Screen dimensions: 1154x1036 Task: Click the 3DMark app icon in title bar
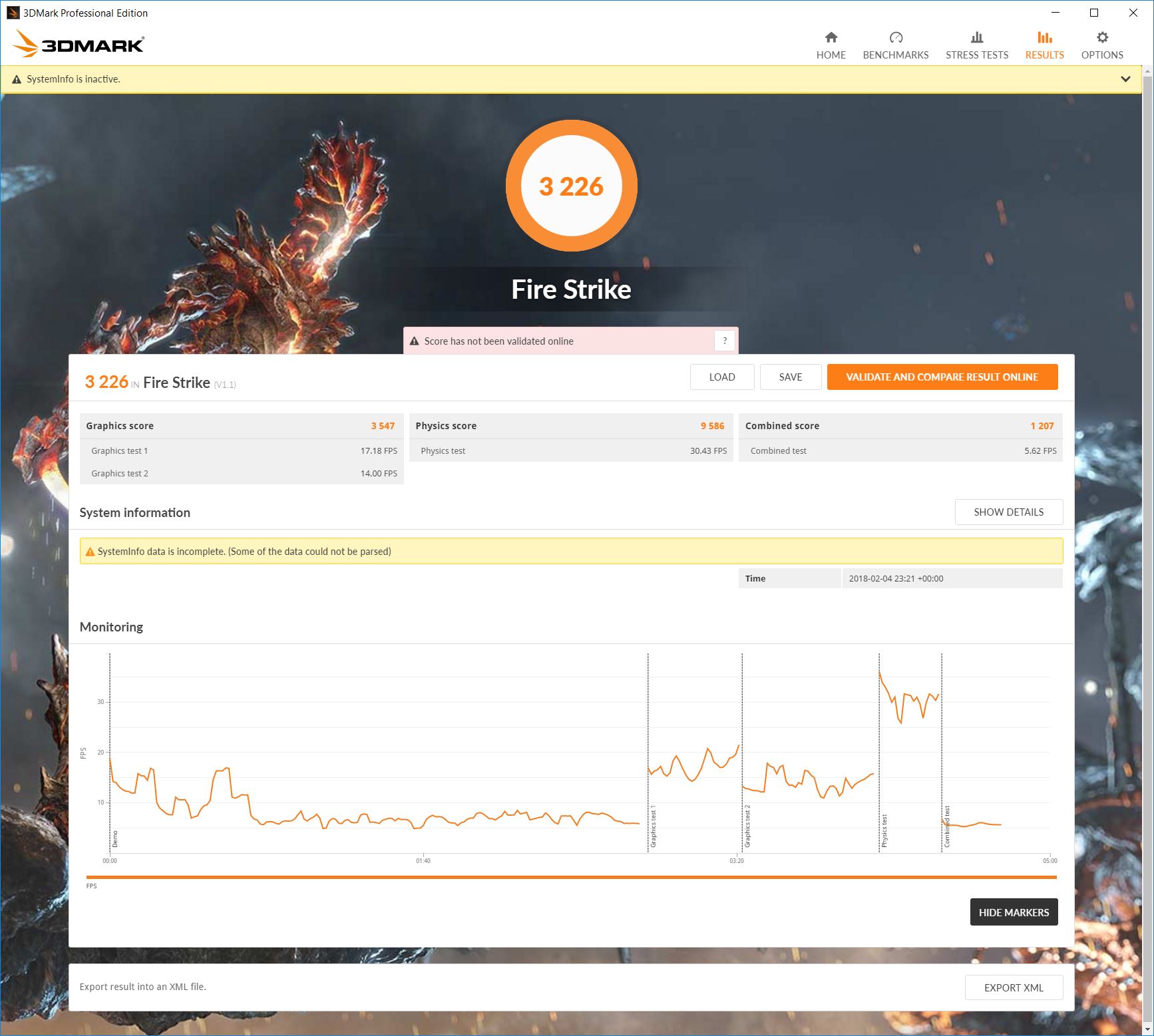coord(13,13)
